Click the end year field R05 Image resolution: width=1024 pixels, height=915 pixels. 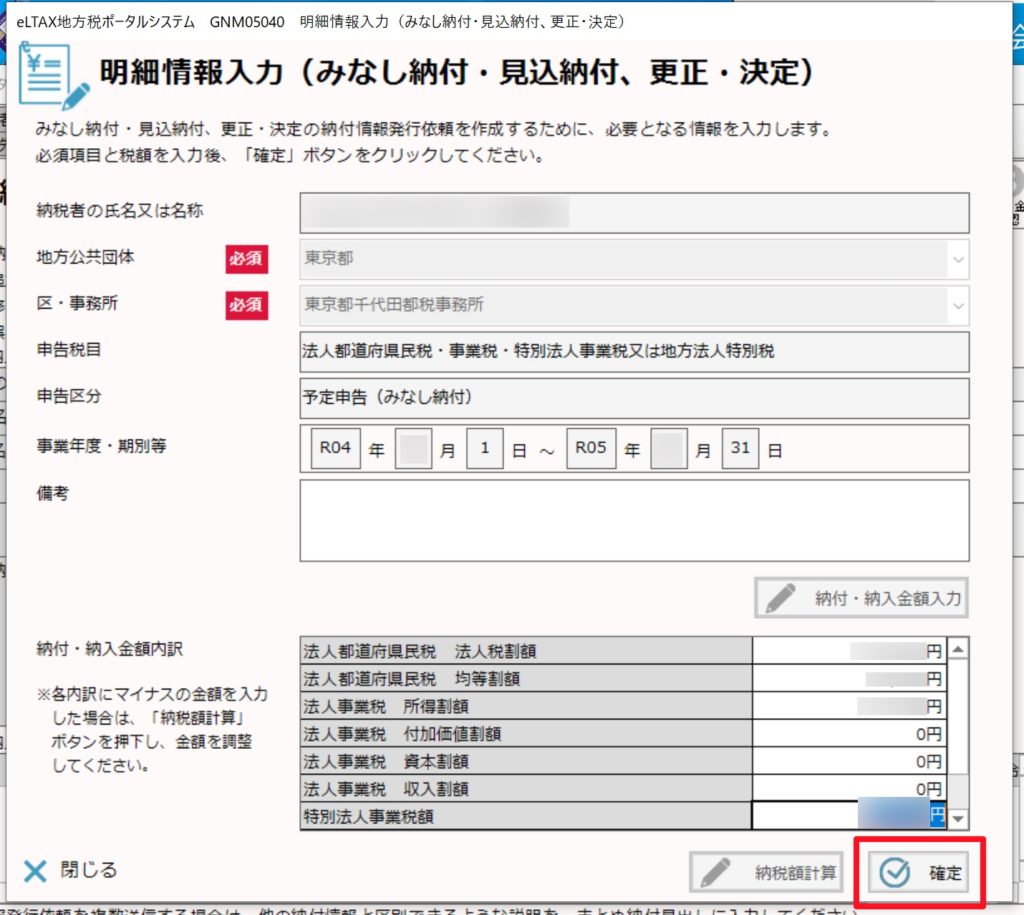point(590,449)
